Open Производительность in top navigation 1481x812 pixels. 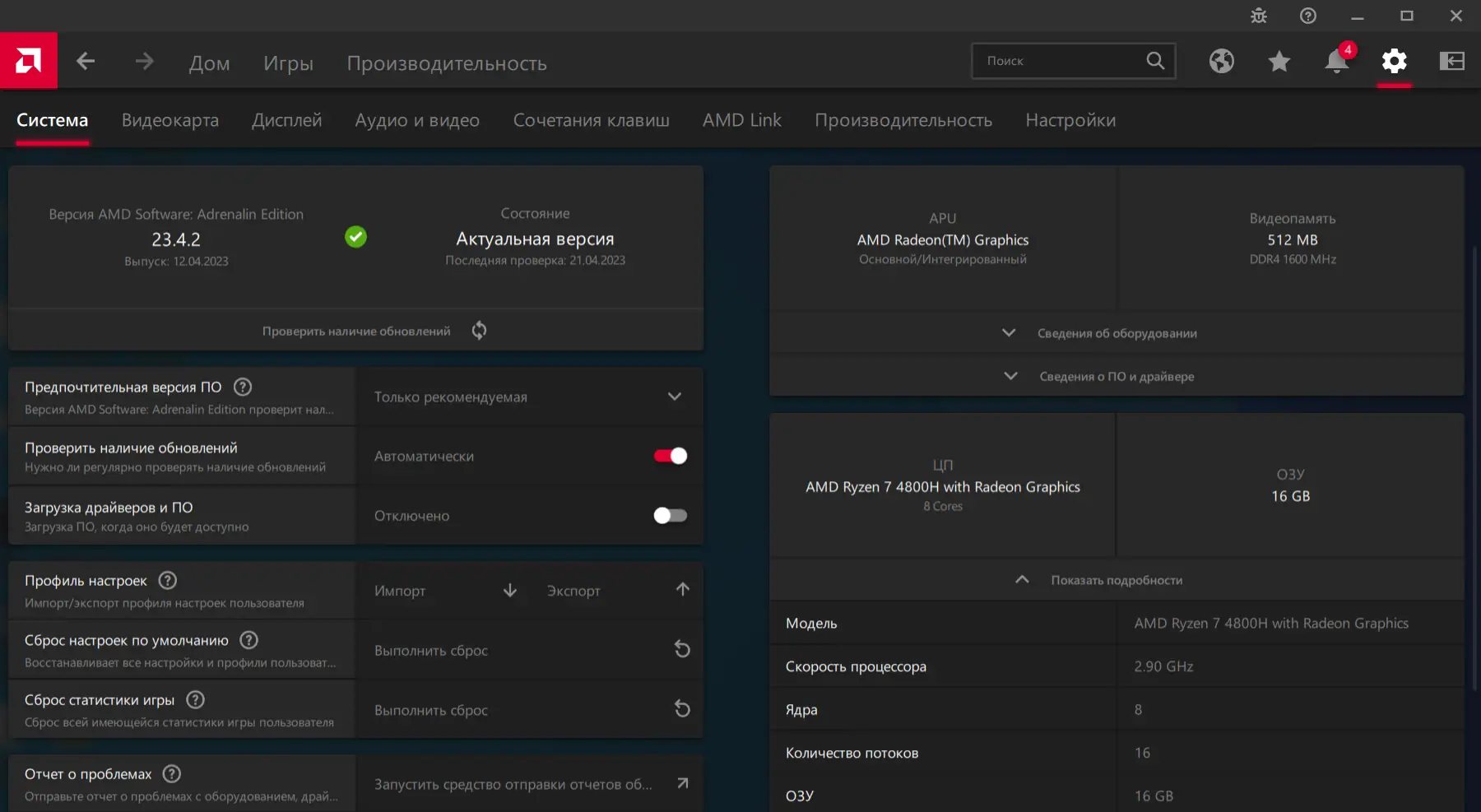(447, 63)
